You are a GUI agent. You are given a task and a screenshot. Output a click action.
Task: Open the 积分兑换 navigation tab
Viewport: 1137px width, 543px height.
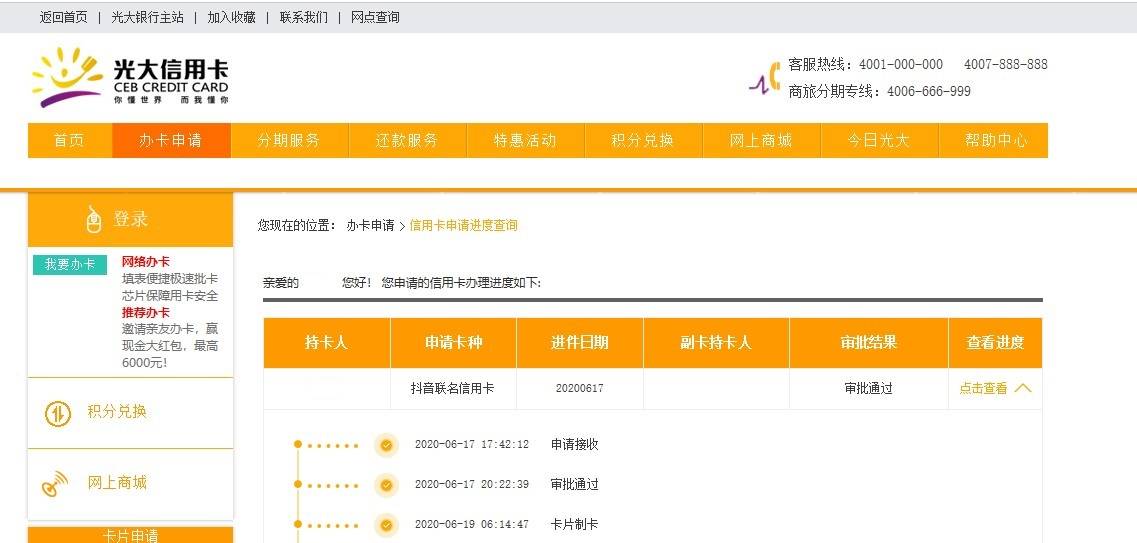[643, 140]
